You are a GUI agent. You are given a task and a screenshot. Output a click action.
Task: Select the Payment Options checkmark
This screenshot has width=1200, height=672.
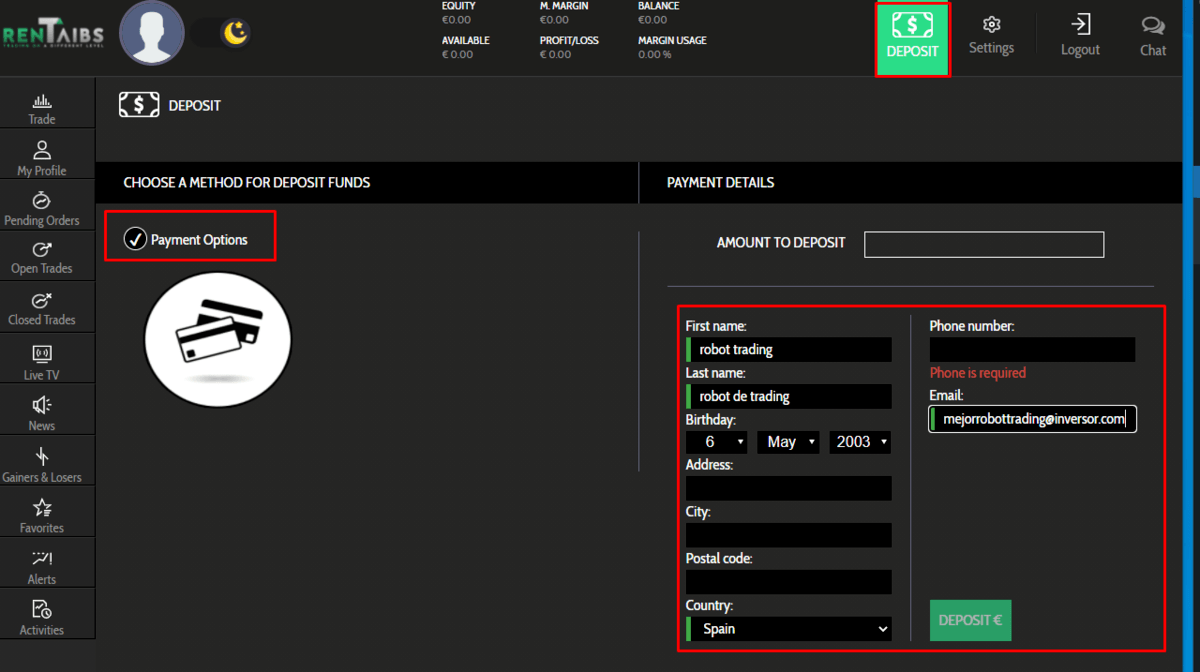135,239
